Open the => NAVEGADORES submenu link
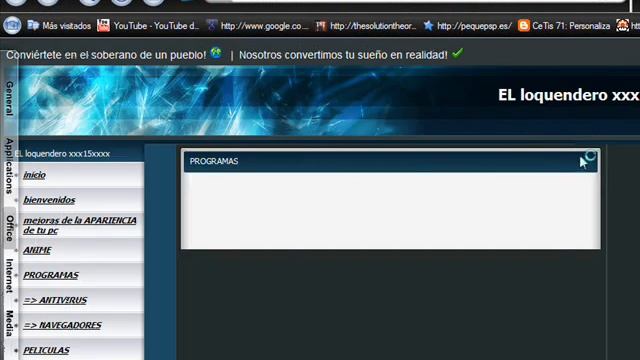The image size is (640, 360). pos(62,325)
